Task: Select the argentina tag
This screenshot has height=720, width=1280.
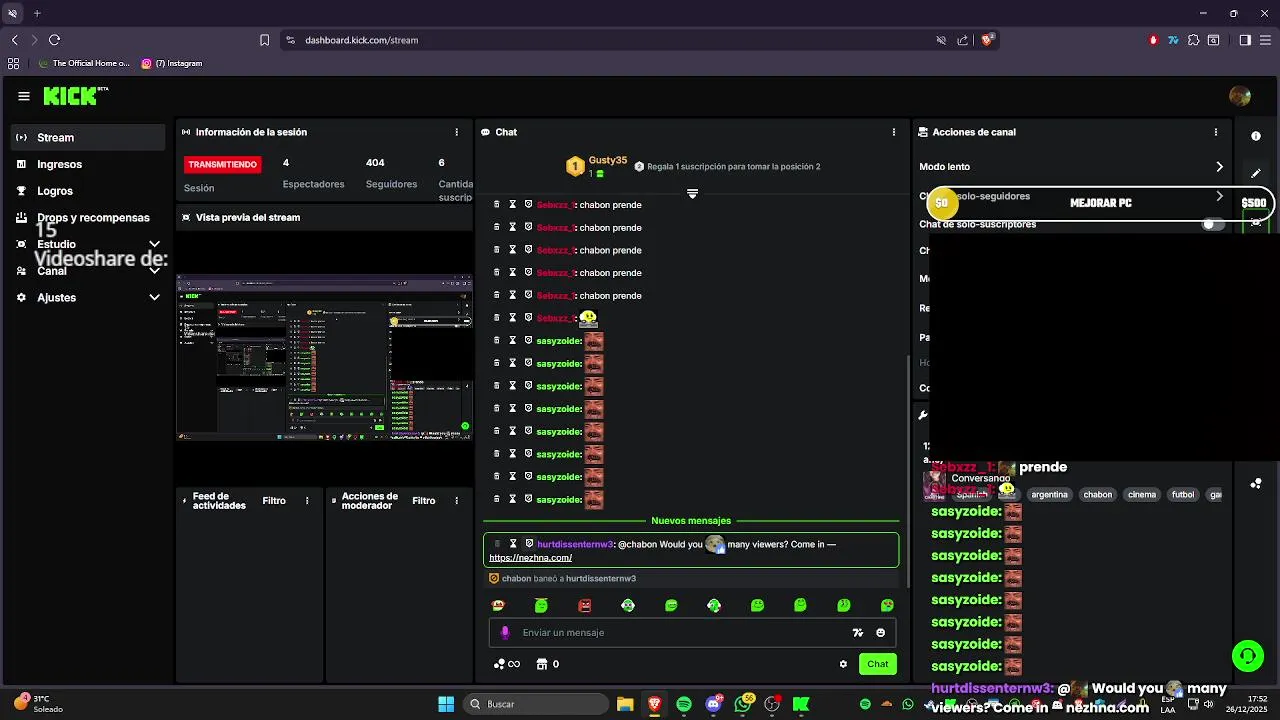Action: [x=1049, y=495]
